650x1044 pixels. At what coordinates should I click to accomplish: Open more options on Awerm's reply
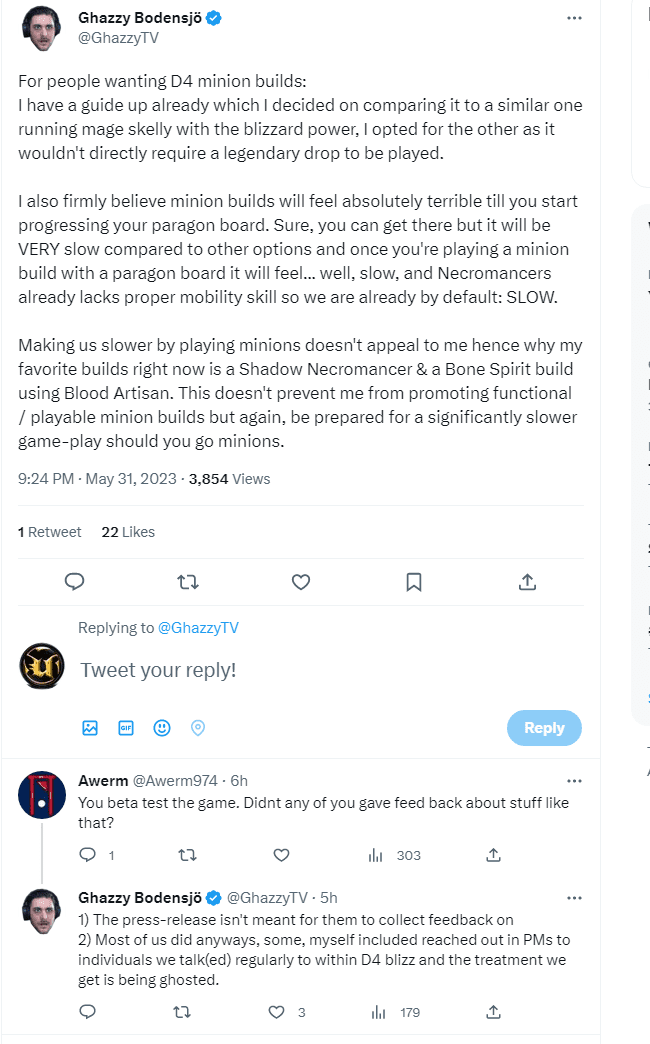coord(574,781)
